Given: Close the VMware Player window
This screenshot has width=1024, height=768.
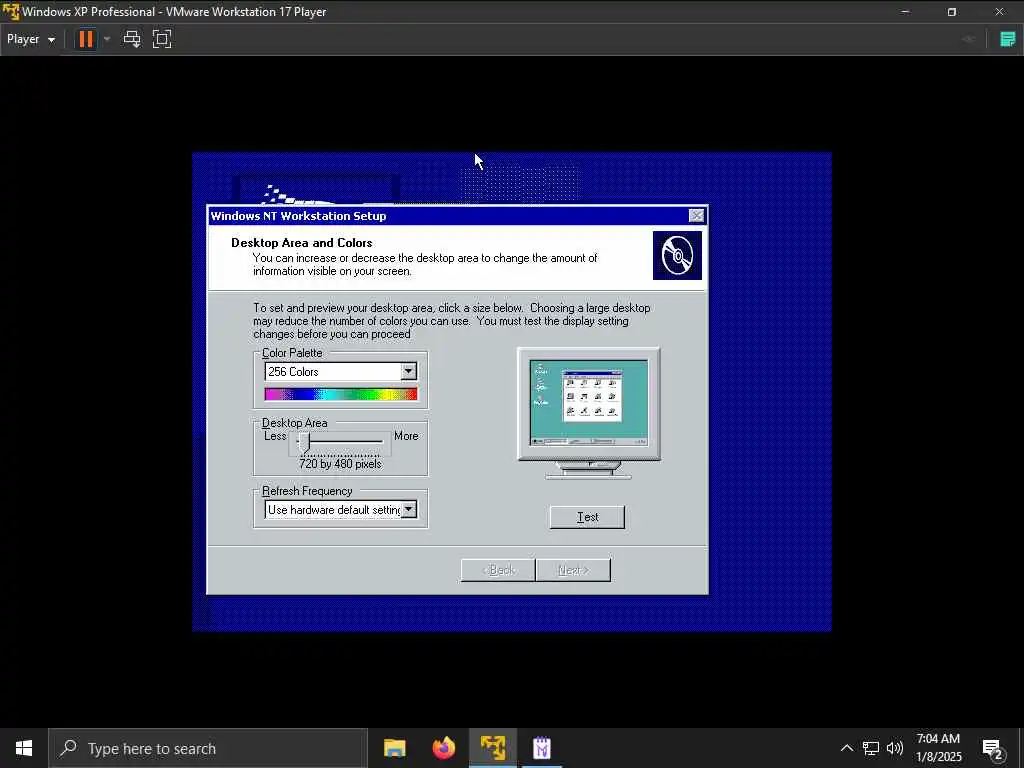Looking at the screenshot, I should click(x=999, y=12).
